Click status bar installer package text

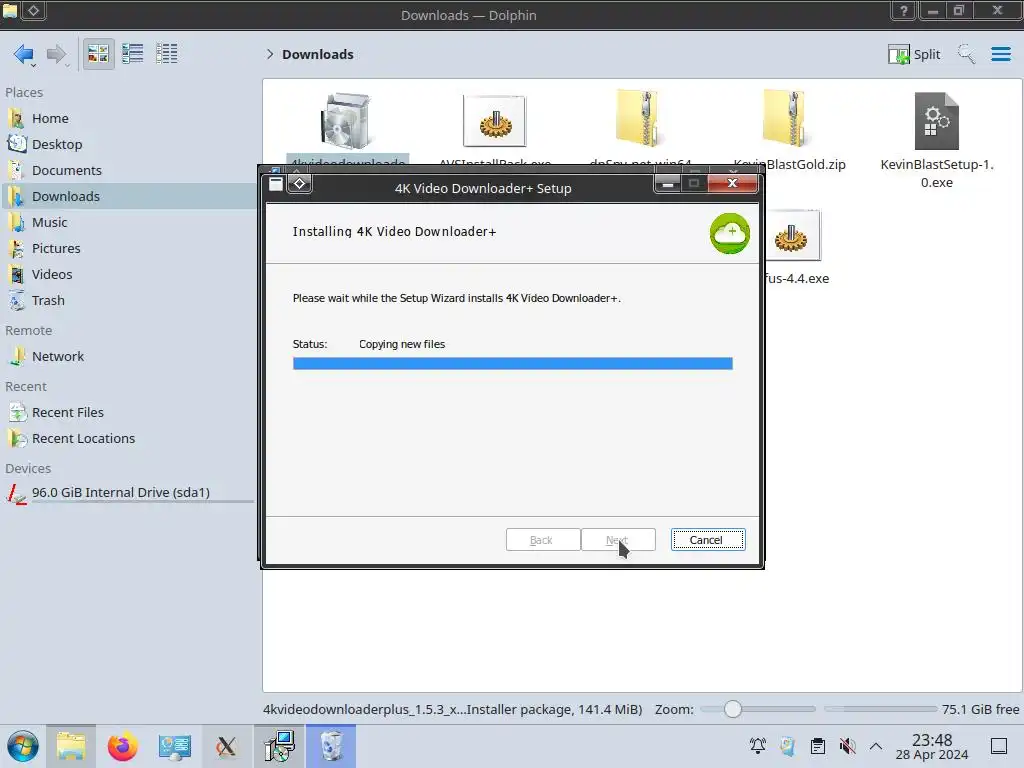click(x=453, y=709)
